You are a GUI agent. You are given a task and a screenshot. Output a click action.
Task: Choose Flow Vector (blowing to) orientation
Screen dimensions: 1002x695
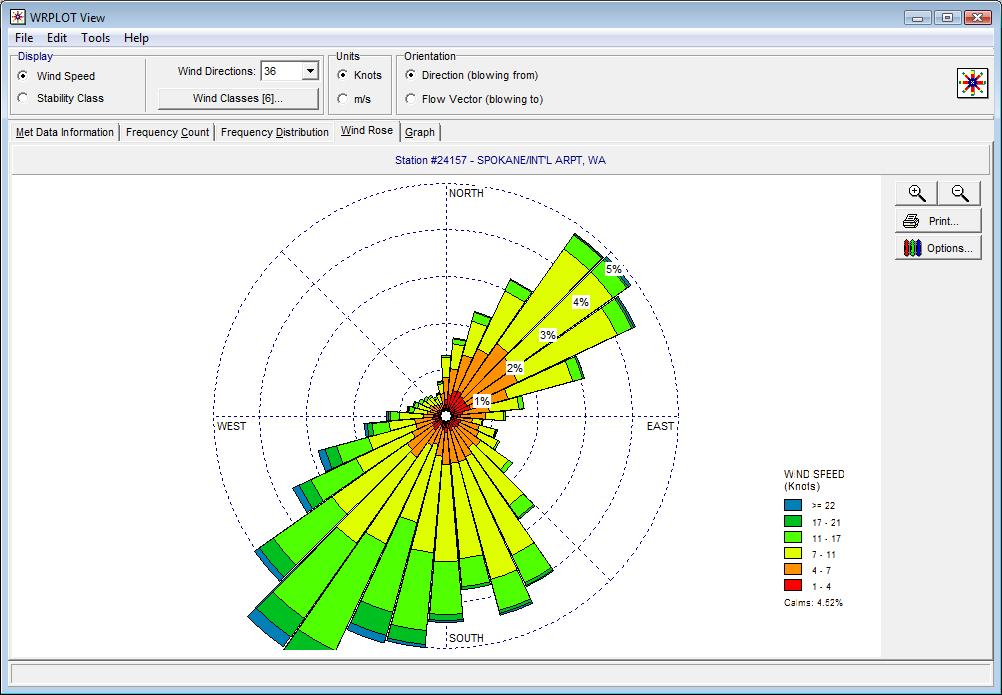[411, 99]
